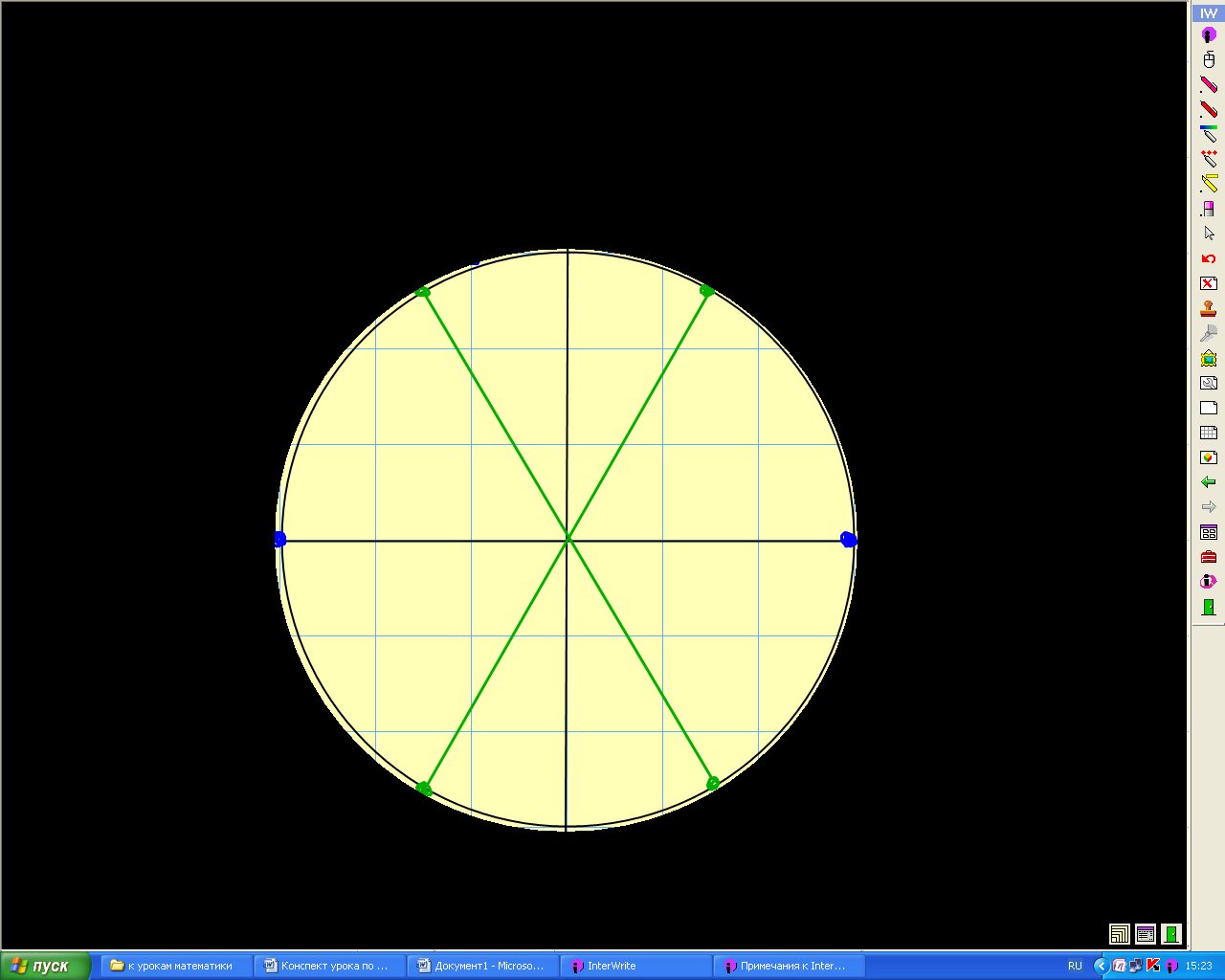Go to next page with gray arrow
This screenshot has width=1225, height=980.
1209,507
